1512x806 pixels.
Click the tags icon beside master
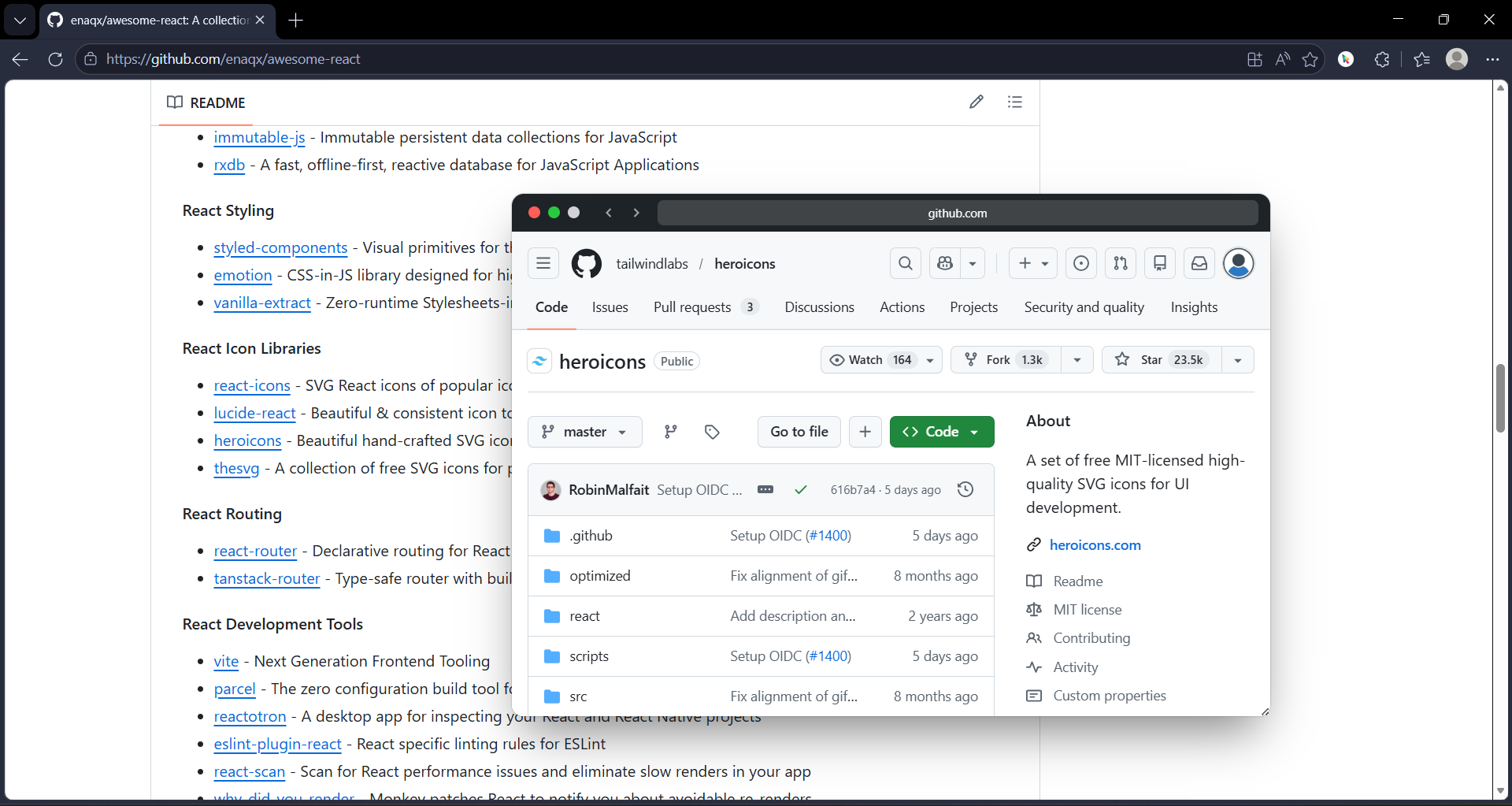[713, 432]
